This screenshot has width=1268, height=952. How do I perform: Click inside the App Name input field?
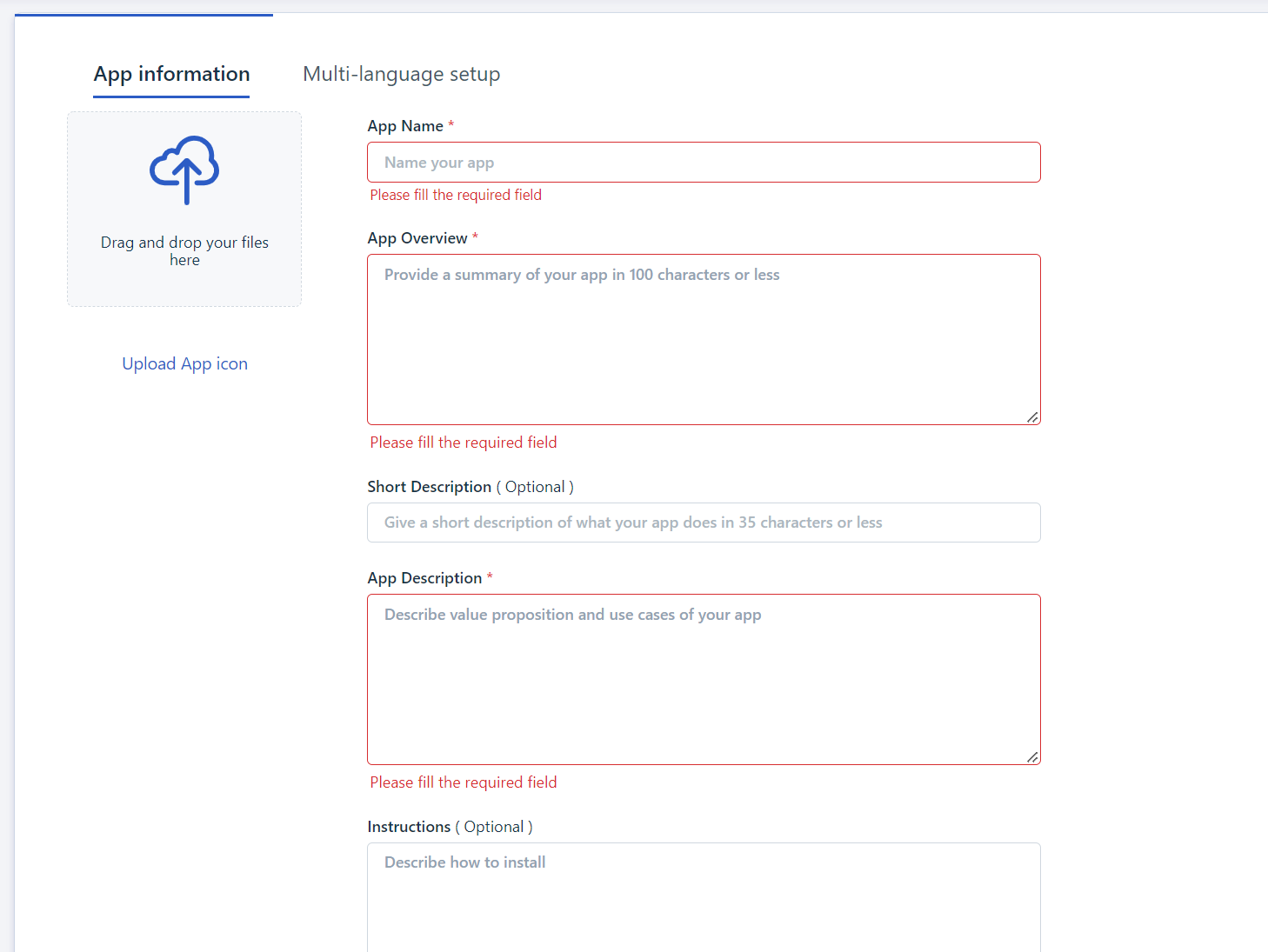point(703,162)
